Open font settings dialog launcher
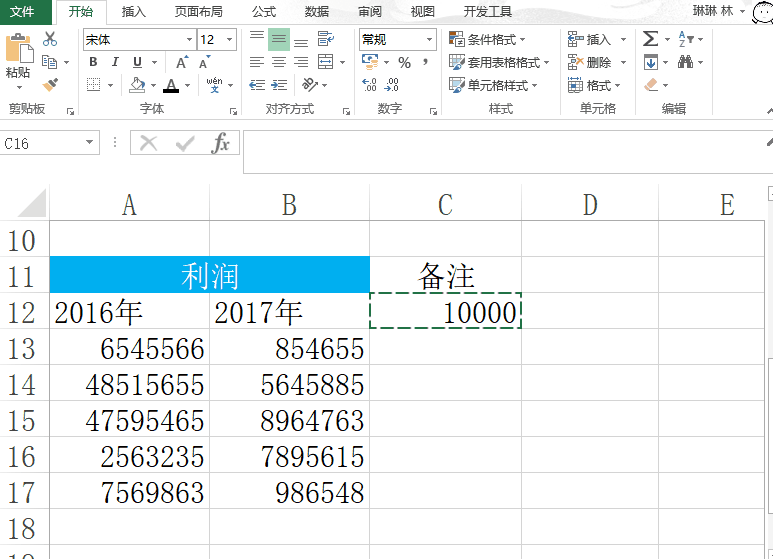 click(233, 112)
